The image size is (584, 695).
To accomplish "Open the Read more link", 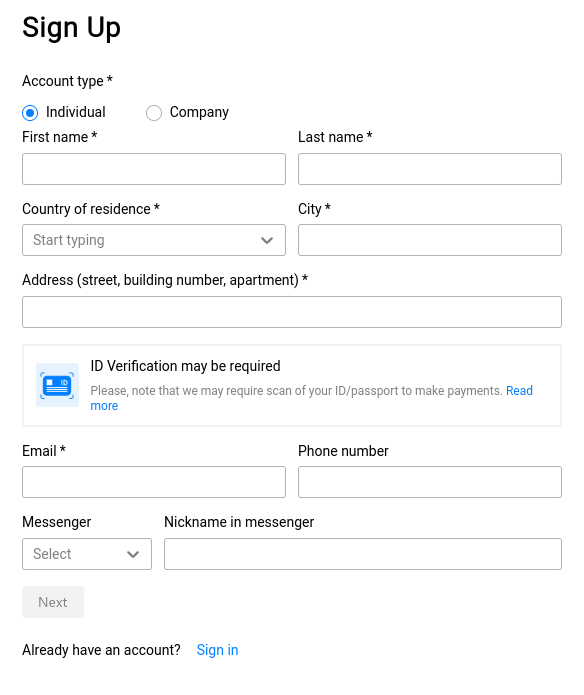I will pyautogui.click(x=519, y=390).
